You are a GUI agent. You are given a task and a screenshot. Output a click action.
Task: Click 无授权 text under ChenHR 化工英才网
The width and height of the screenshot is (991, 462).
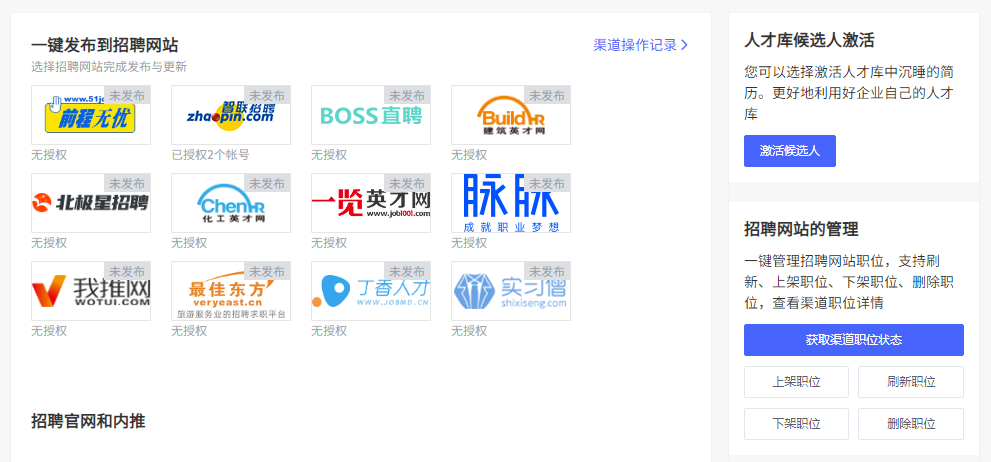[x=189, y=243]
